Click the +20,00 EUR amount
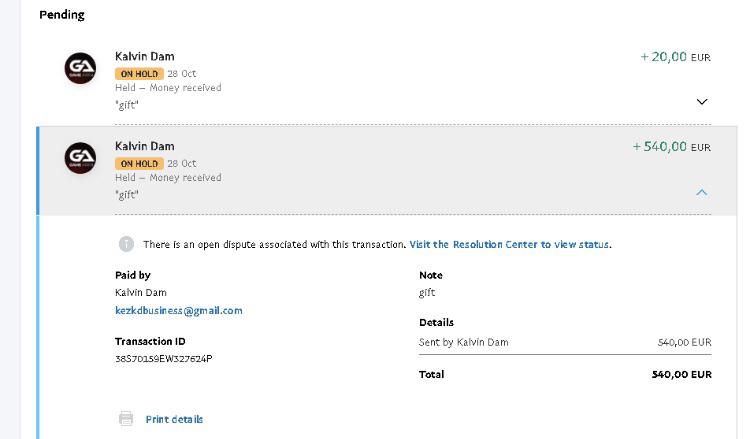 tap(675, 57)
